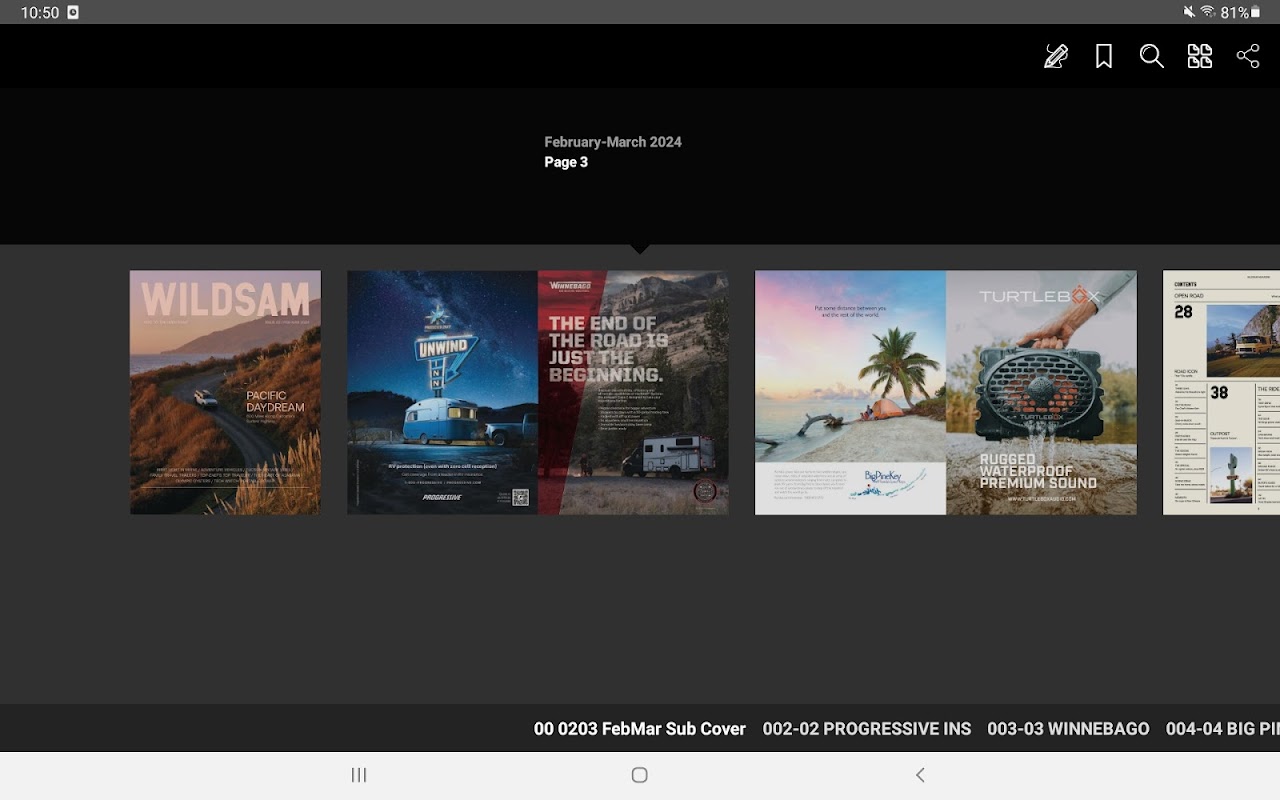Tap the Wi-Fi status icon
The image size is (1280, 800).
point(1208,13)
